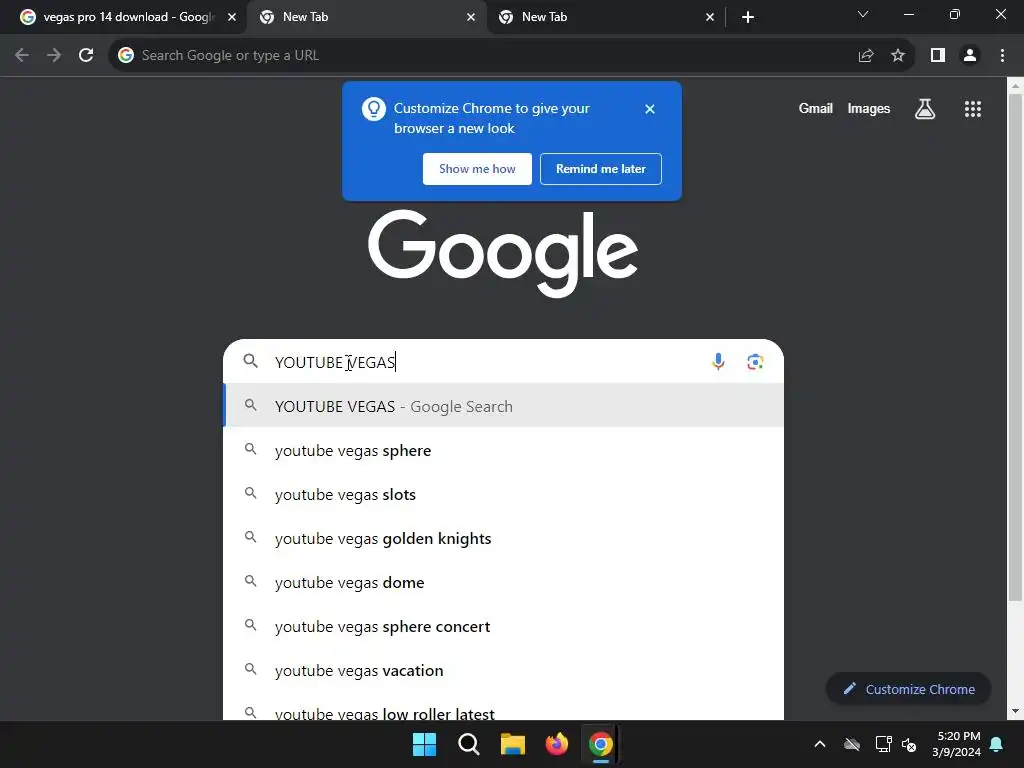1024x768 pixels.
Task: Open the Google apps grid
Action: point(973,109)
